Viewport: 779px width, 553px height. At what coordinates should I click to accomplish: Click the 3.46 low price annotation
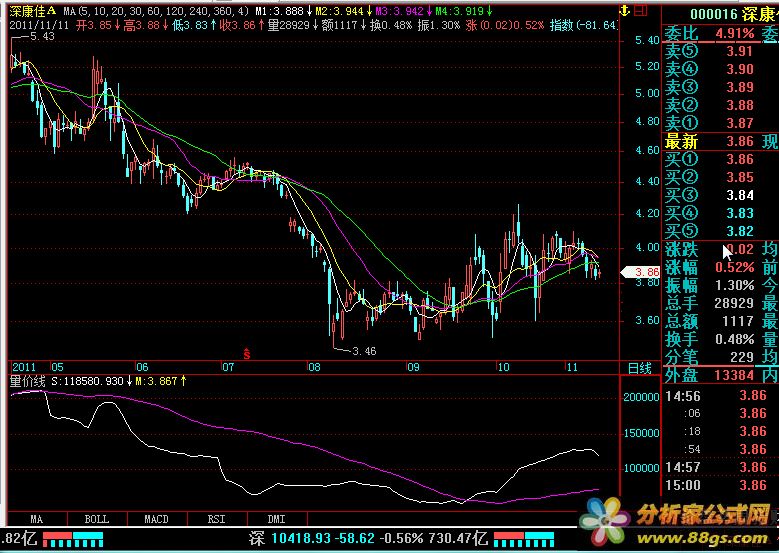364,351
